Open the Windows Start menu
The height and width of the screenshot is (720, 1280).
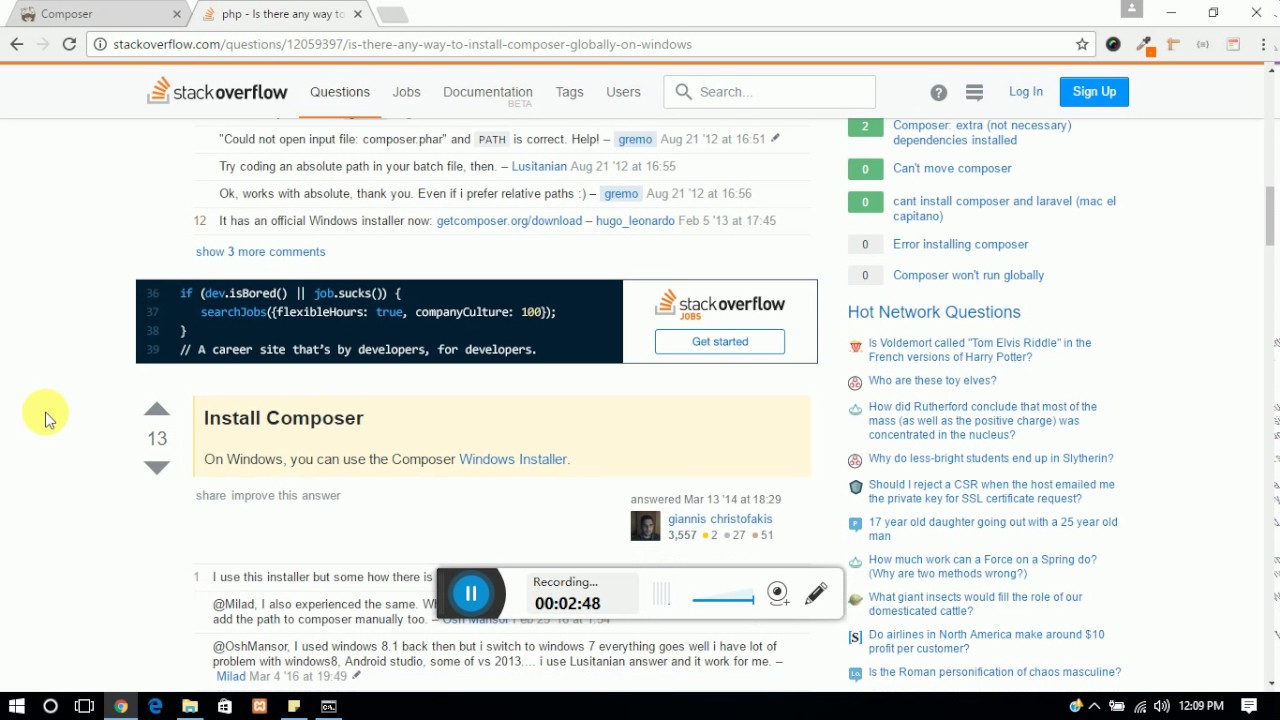coord(16,706)
